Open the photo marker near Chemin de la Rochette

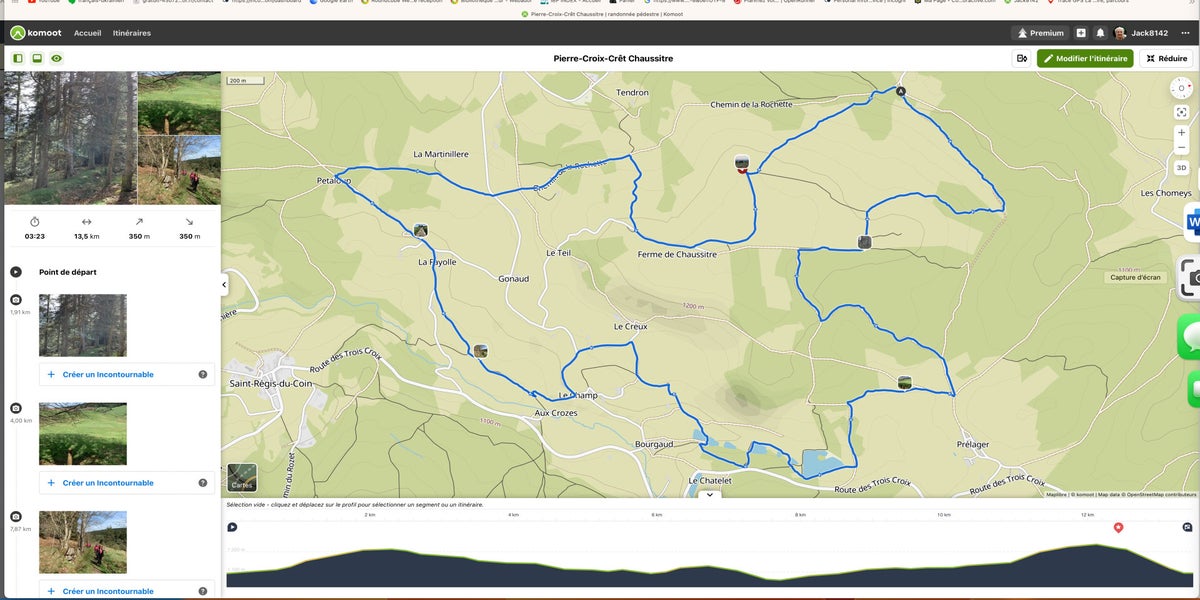pos(742,163)
